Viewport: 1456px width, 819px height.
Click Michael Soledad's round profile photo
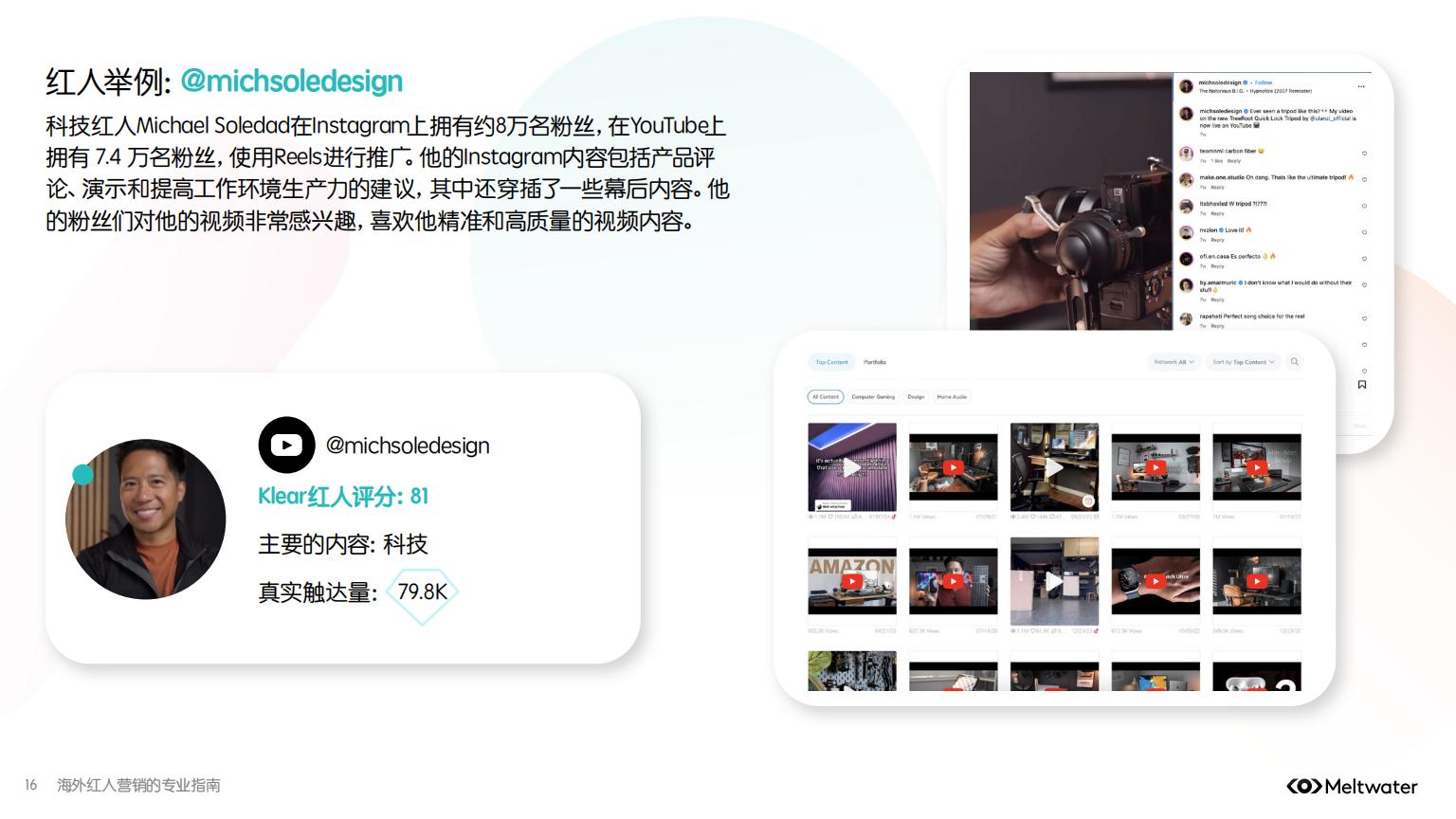[145, 519]
